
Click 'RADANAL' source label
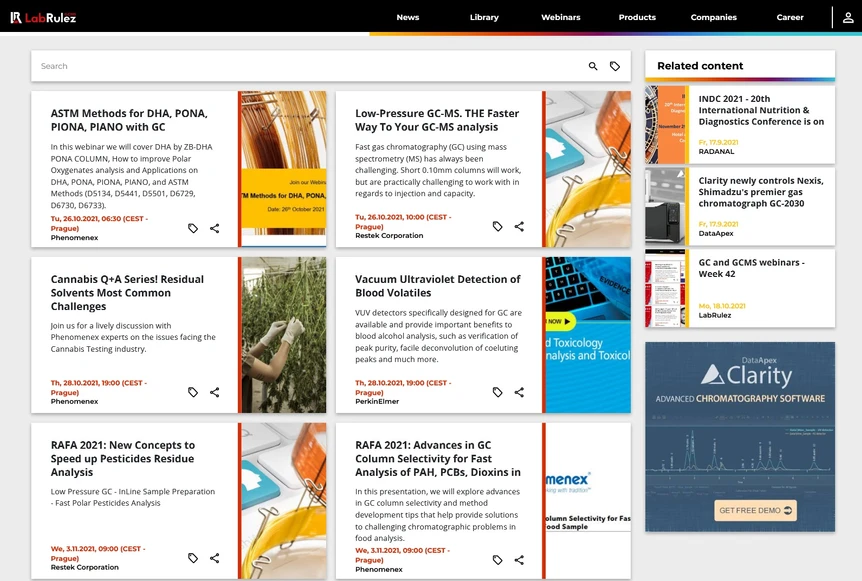[x=716, y=151]
